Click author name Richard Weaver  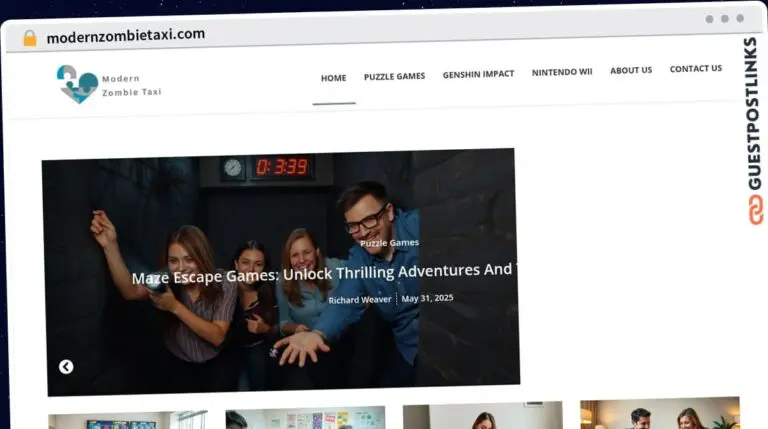(x=360, y=300)
